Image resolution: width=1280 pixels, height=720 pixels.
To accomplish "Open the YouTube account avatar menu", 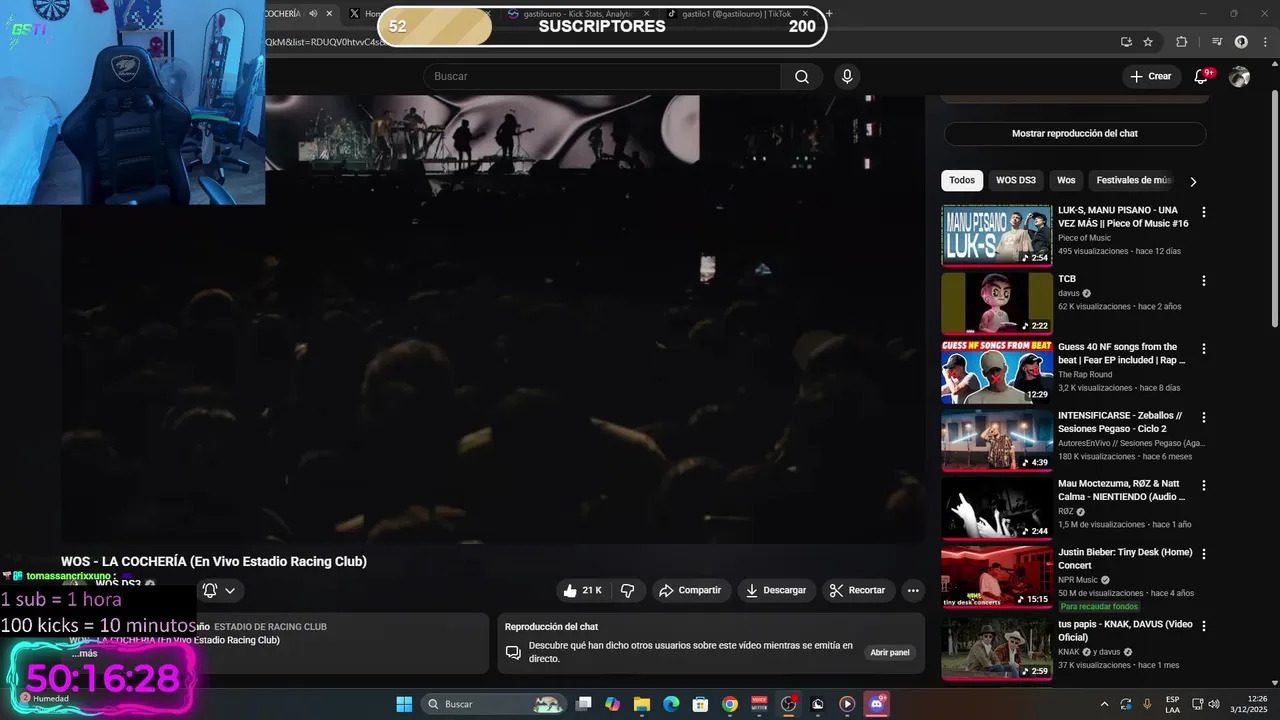I will (x=1239, y=77).
